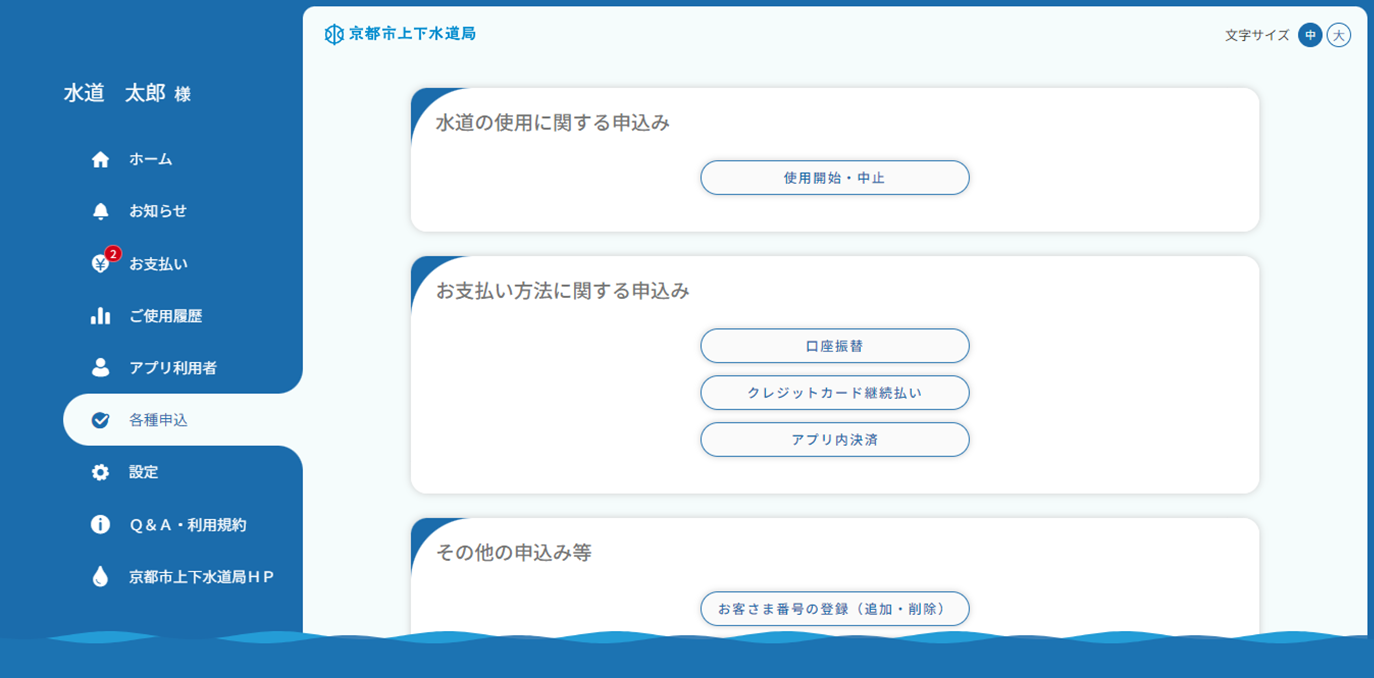Click the yen payment icon with badge
Screen dimensions: 1374x678
coord(100,264)
